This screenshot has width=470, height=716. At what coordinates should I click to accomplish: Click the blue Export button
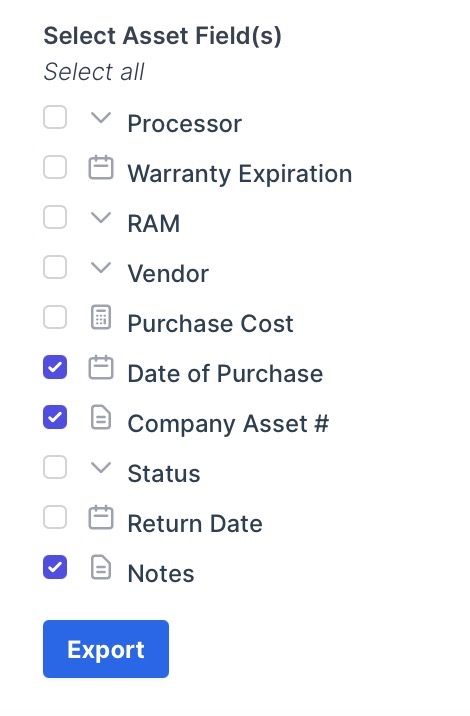(106, 649)
